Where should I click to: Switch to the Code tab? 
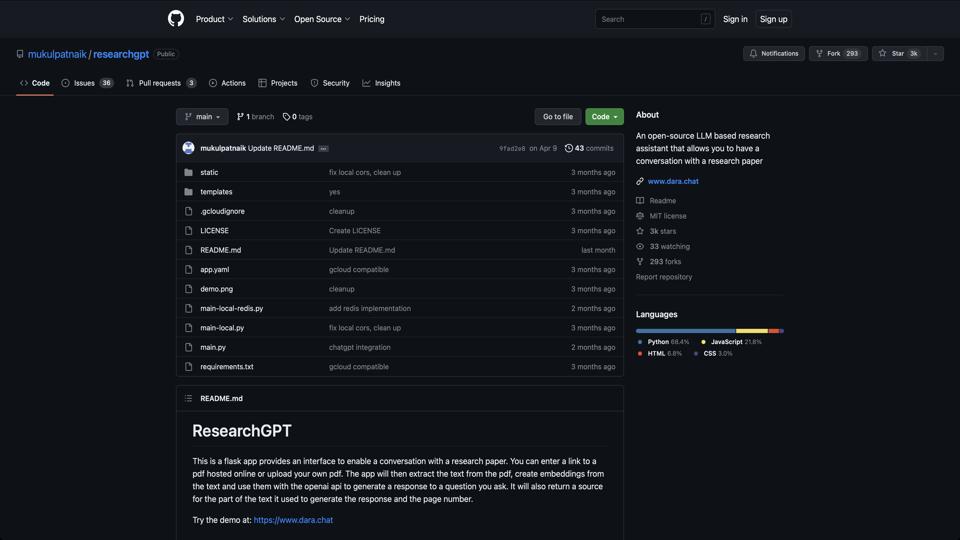tap(35, 83)
